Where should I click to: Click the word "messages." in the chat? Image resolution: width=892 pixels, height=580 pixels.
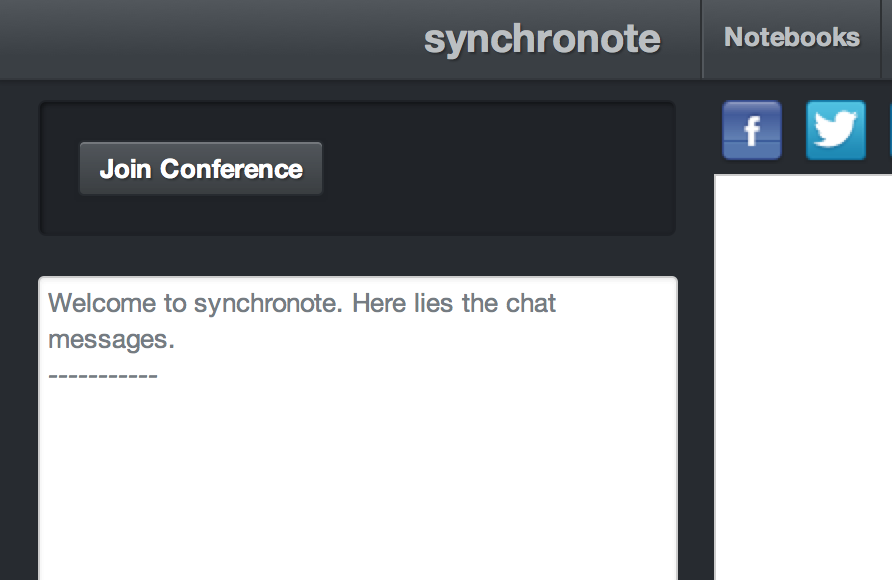[x=111, y=340]
